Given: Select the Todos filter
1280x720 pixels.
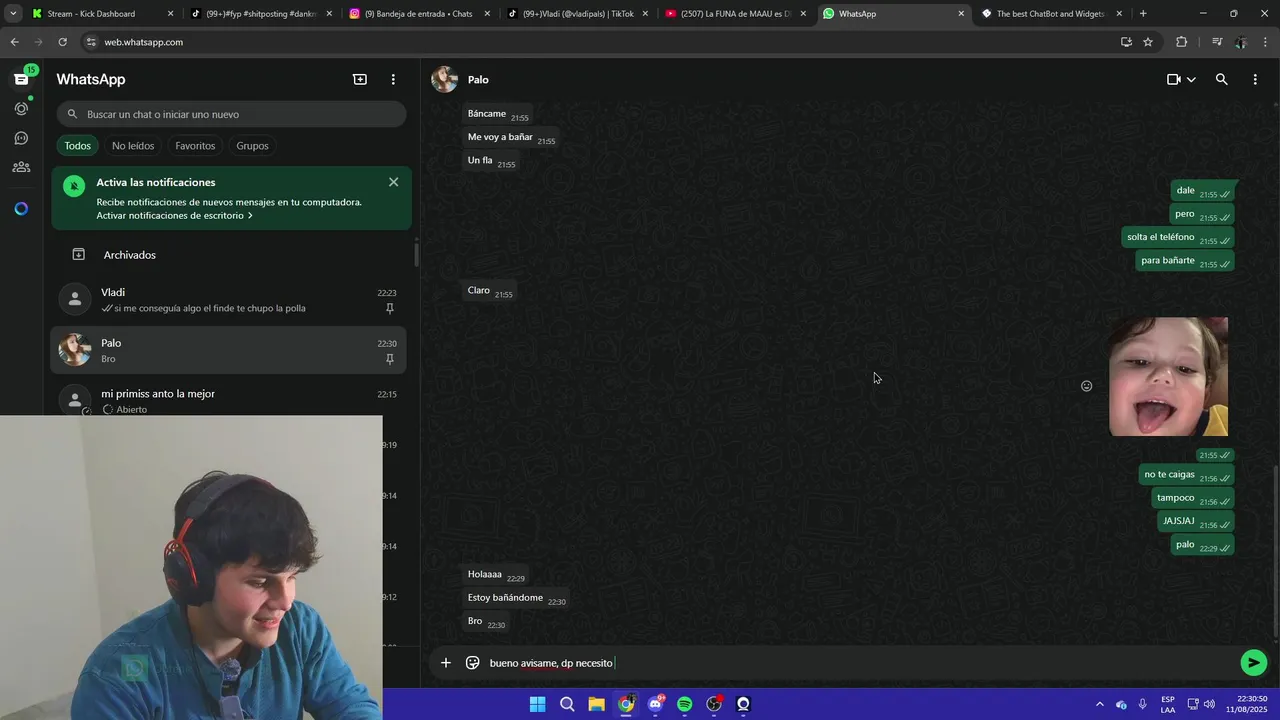Looking at the screenshot, I should coord(78,146).
